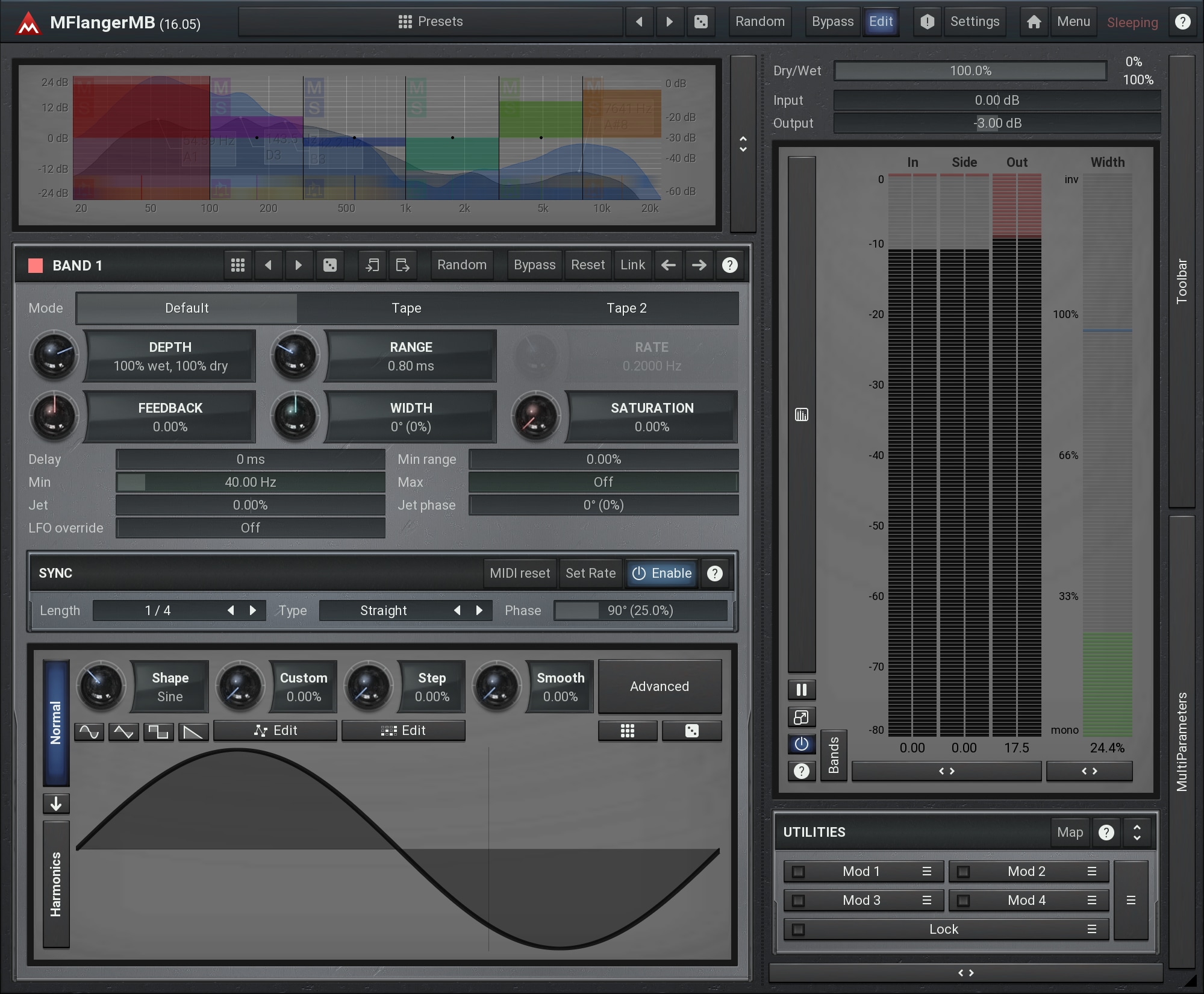Viewport: 1204px width, 994px height.
Task: Select the Tape 2 mode tab
Action: (626, 308)
